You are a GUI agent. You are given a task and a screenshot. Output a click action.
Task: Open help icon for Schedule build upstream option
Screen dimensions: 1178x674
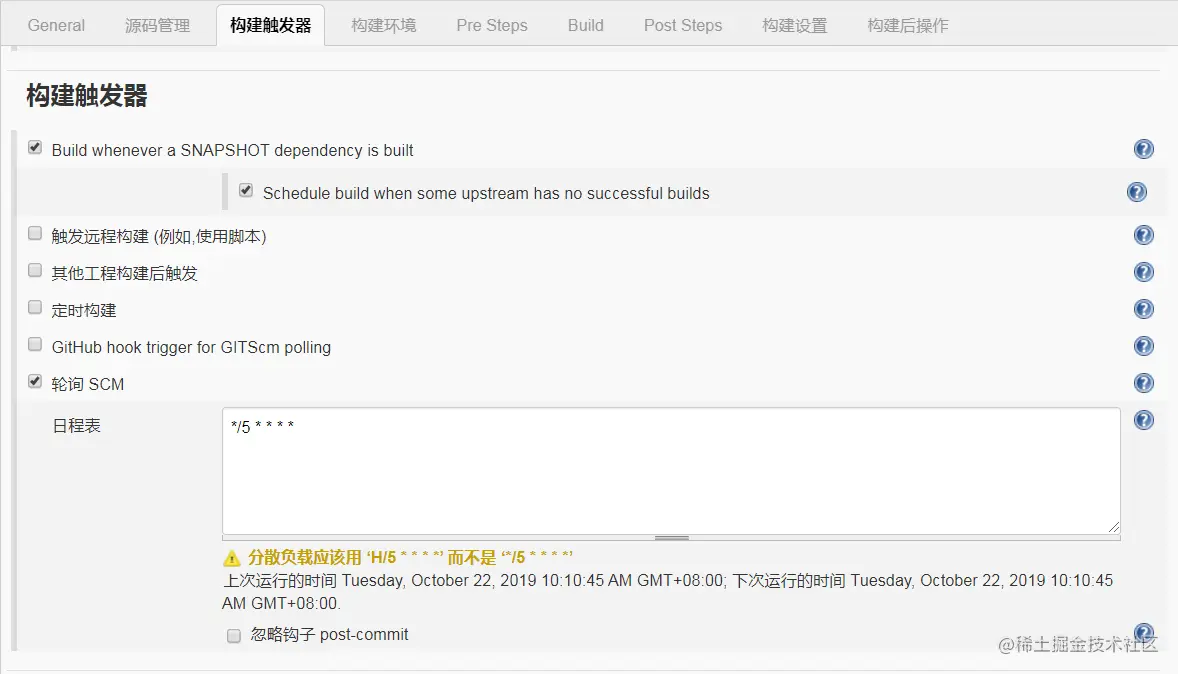point(1137,192)
